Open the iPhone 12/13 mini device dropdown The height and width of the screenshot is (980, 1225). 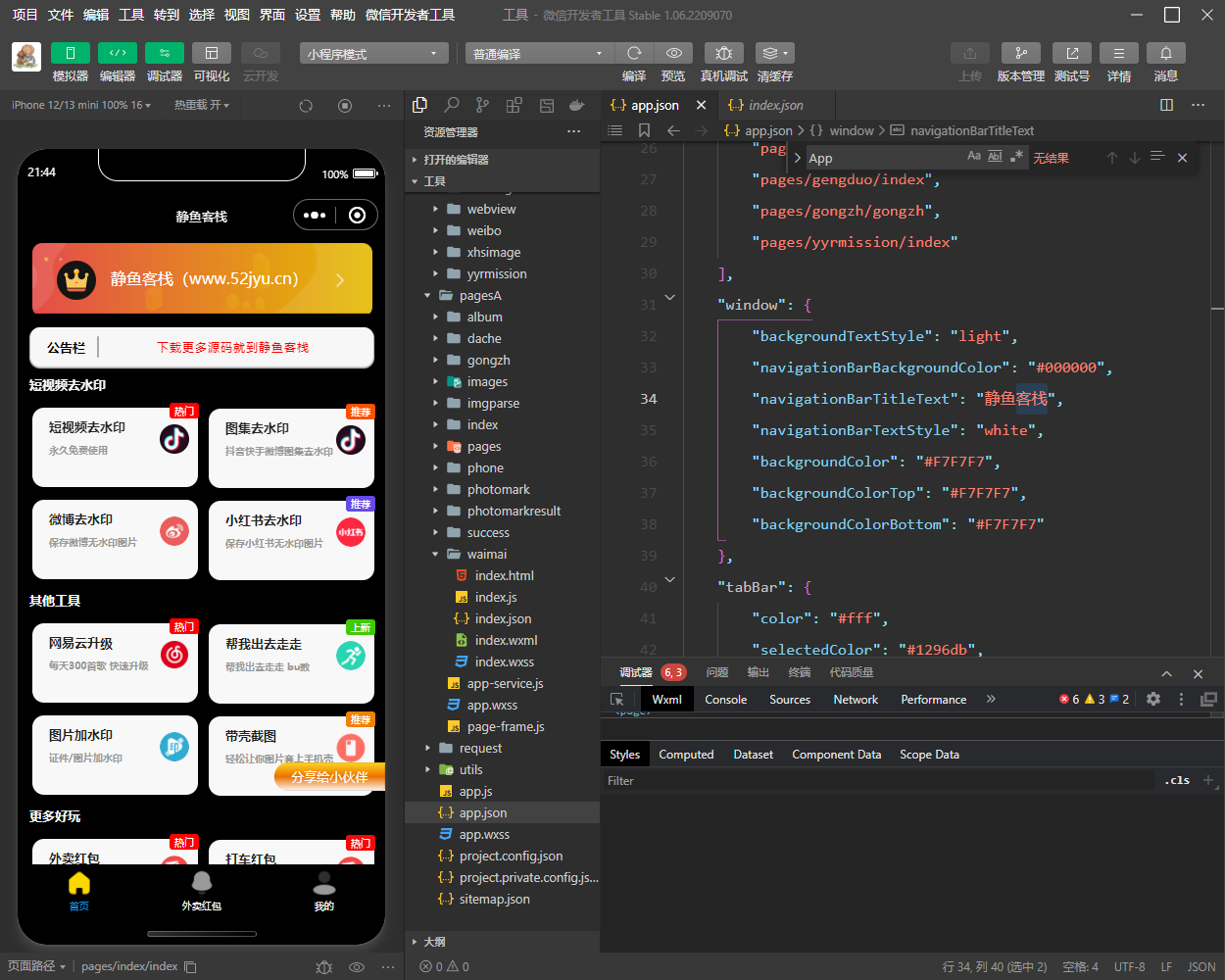tap(81, 105)
